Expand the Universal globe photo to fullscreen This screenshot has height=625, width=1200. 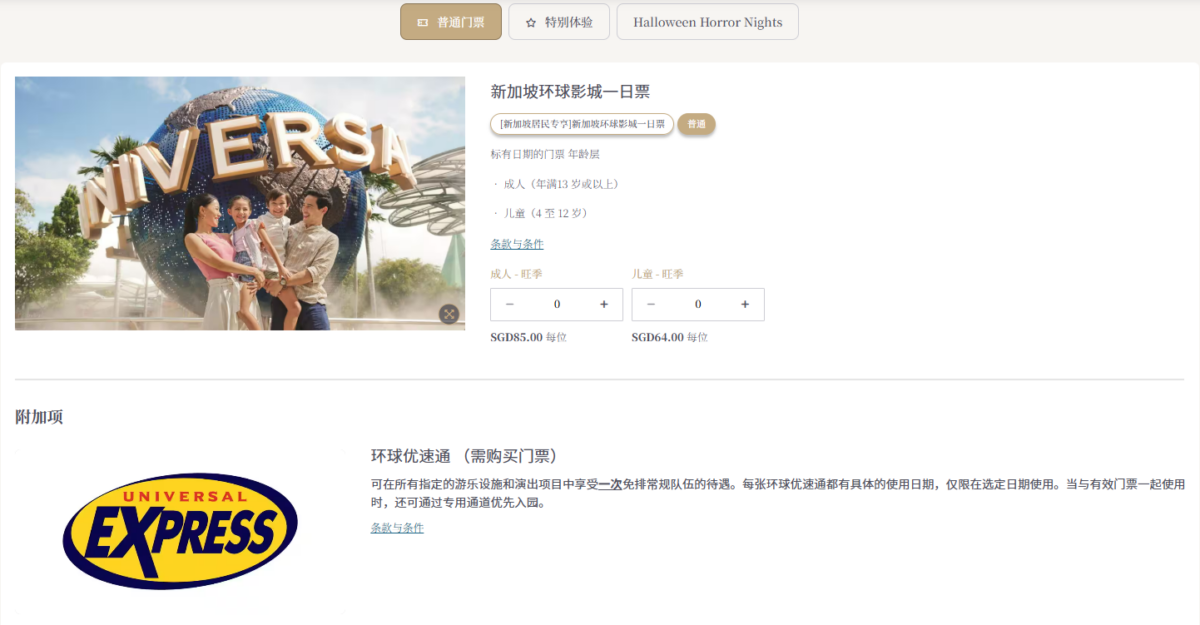[449, 314]
